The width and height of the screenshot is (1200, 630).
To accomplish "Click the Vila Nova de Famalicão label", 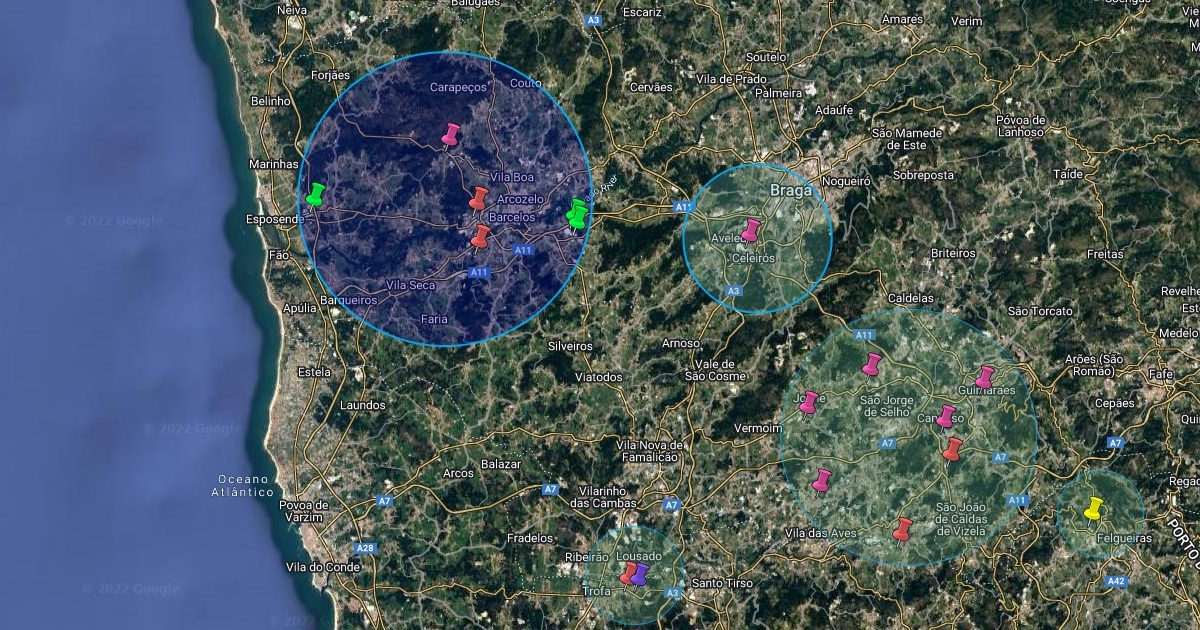I will [650, 450].
